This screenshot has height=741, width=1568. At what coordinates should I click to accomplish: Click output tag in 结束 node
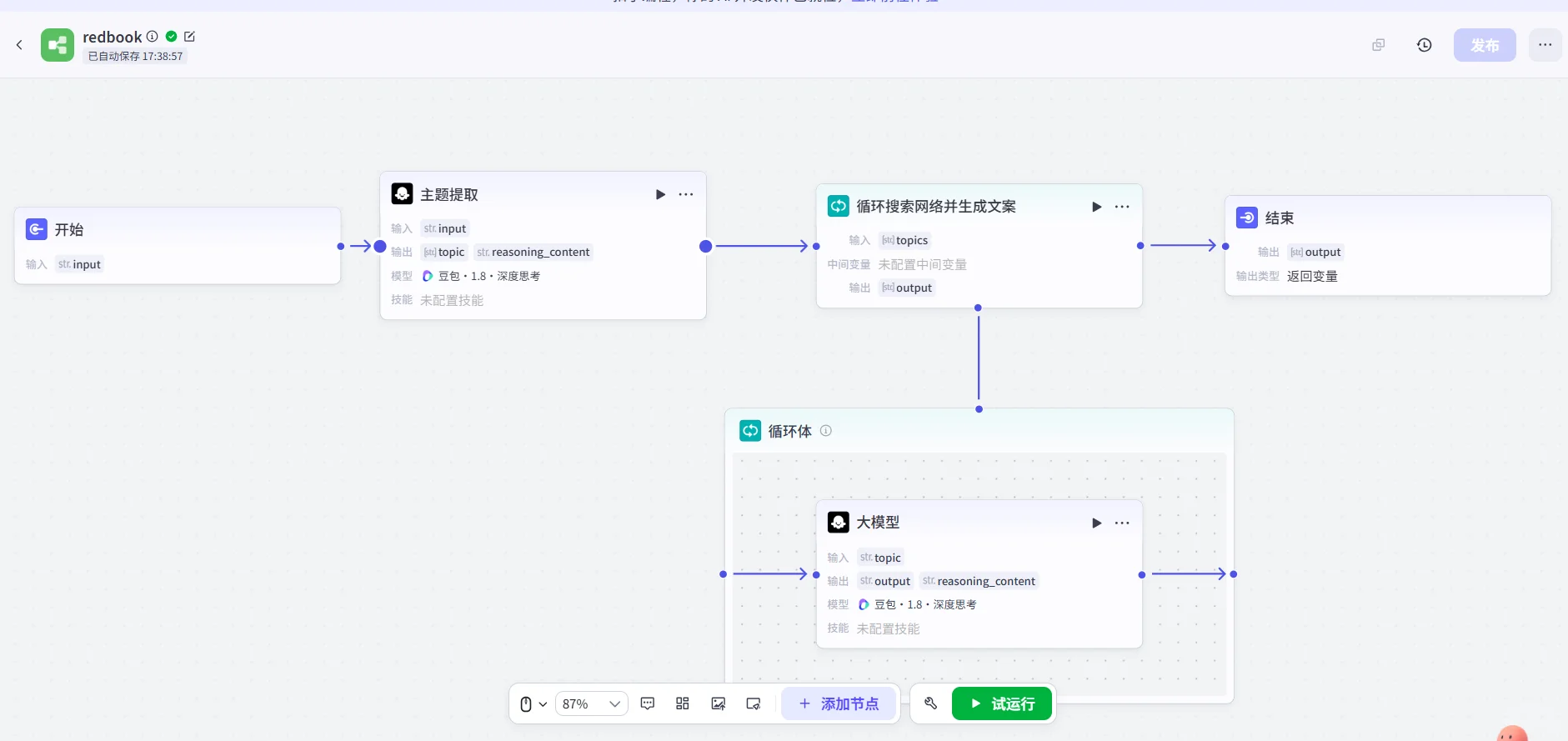point(1315,252)
